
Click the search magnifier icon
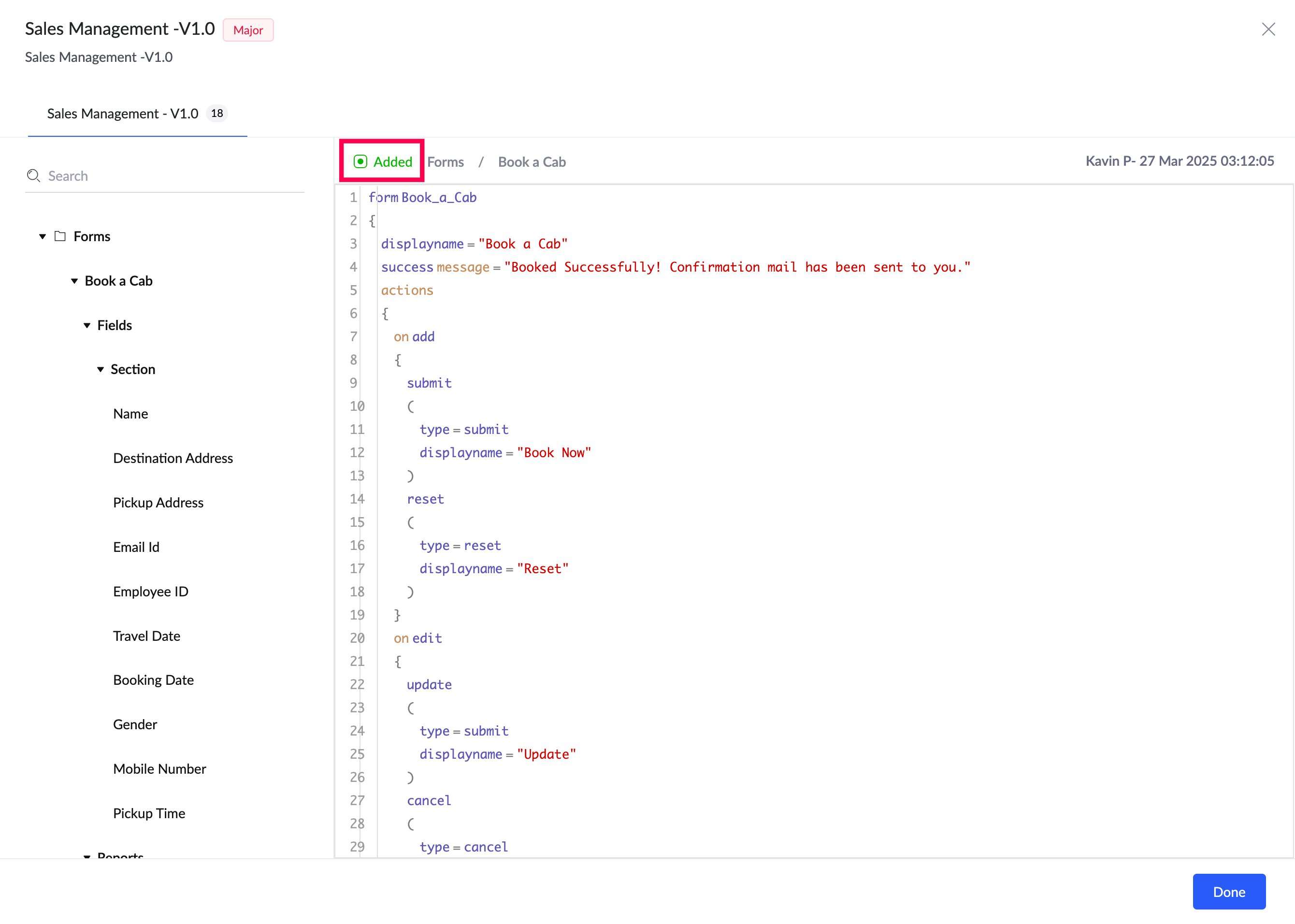click(x=33, y=176)
